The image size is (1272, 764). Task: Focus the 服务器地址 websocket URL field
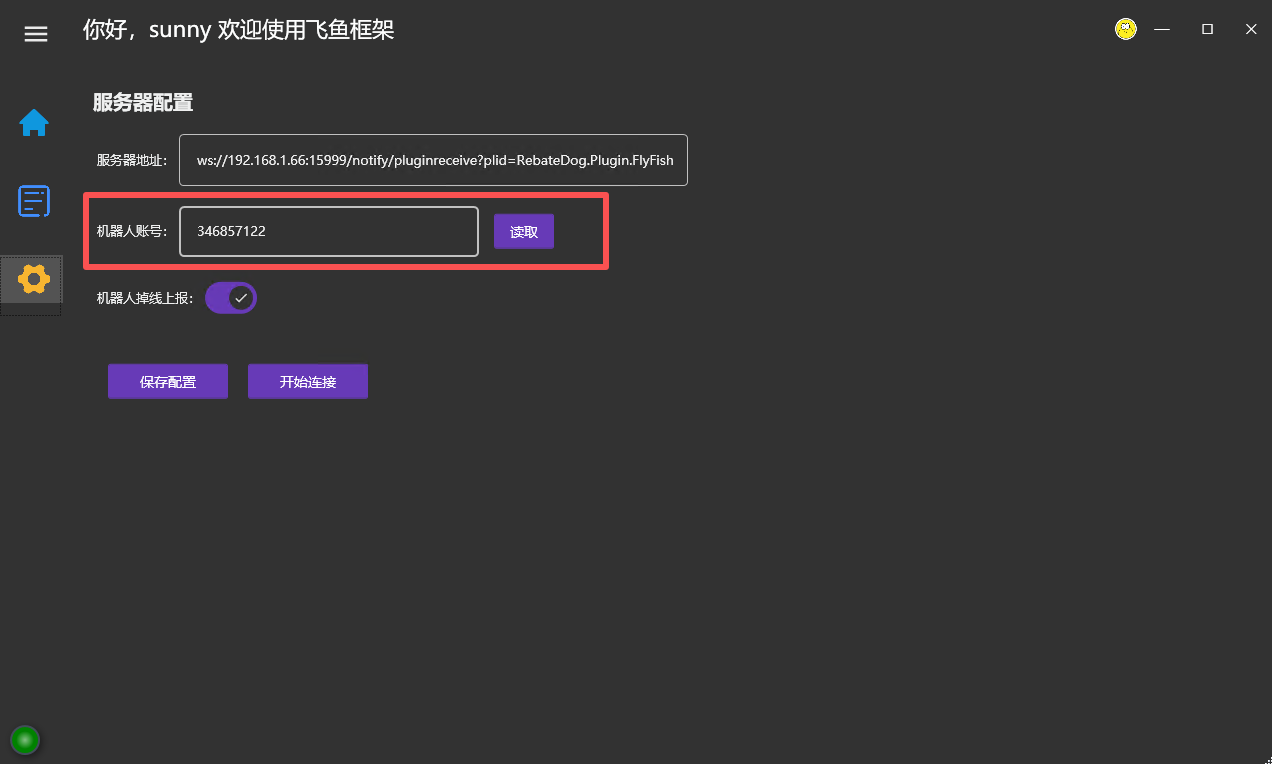tap(433, 160)
